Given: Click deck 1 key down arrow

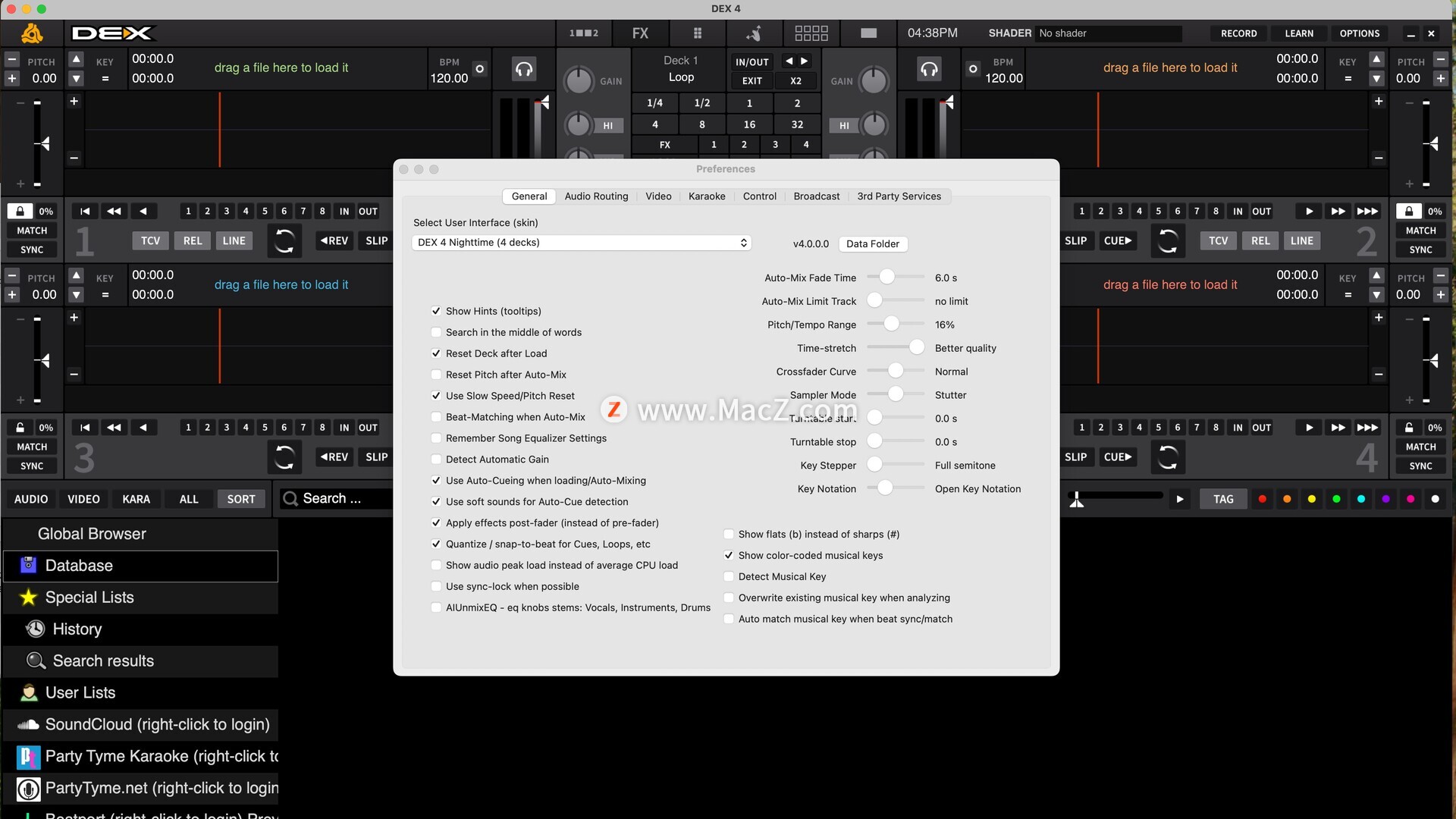Looking at the screenshot, I should tap(76, 79).
